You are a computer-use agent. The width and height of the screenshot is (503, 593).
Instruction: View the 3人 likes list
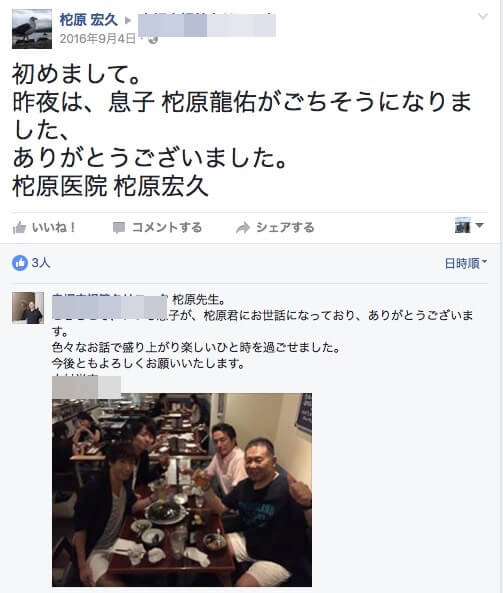point(41,263)
